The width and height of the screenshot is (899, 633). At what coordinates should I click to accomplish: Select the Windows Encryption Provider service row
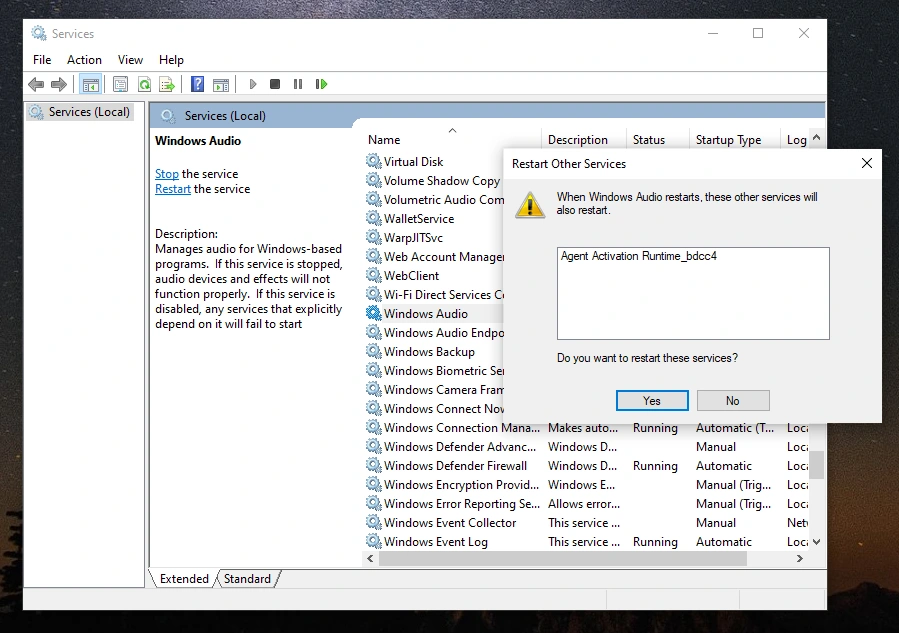coord(587,484)
